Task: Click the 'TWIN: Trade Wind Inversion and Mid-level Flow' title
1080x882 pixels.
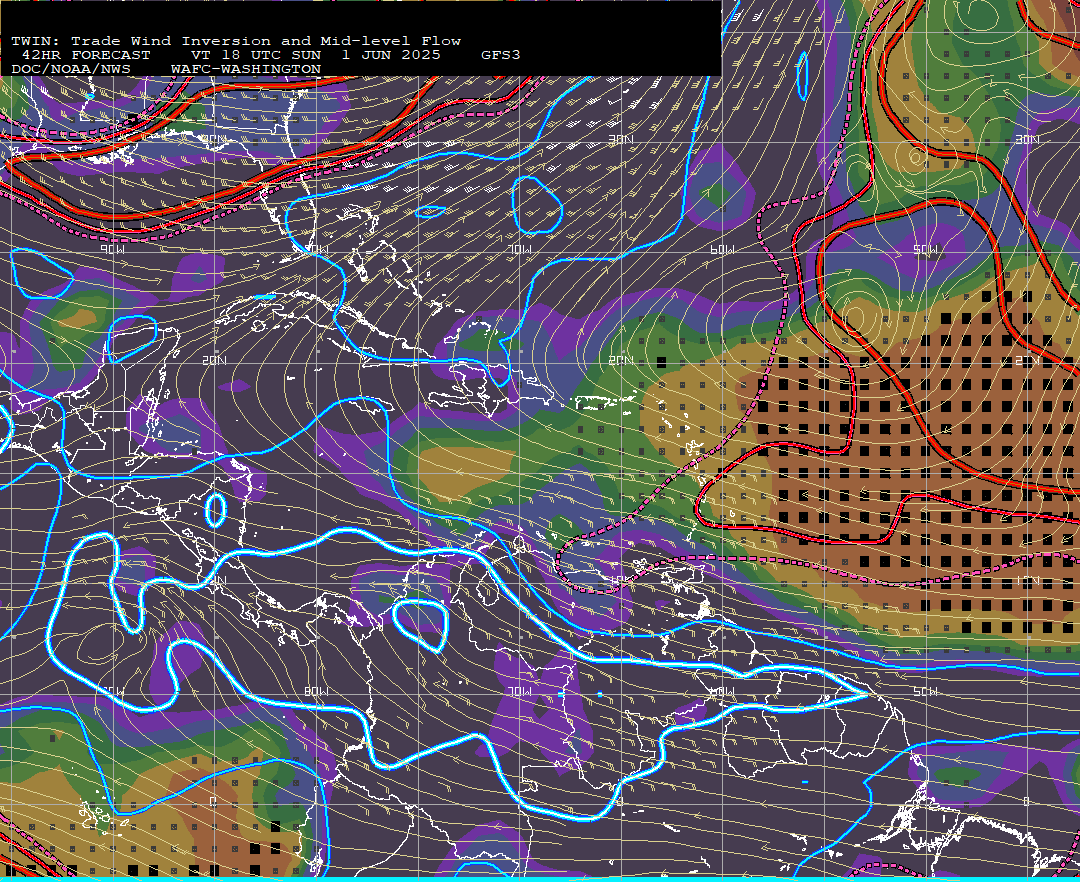Action: point(236,41)
